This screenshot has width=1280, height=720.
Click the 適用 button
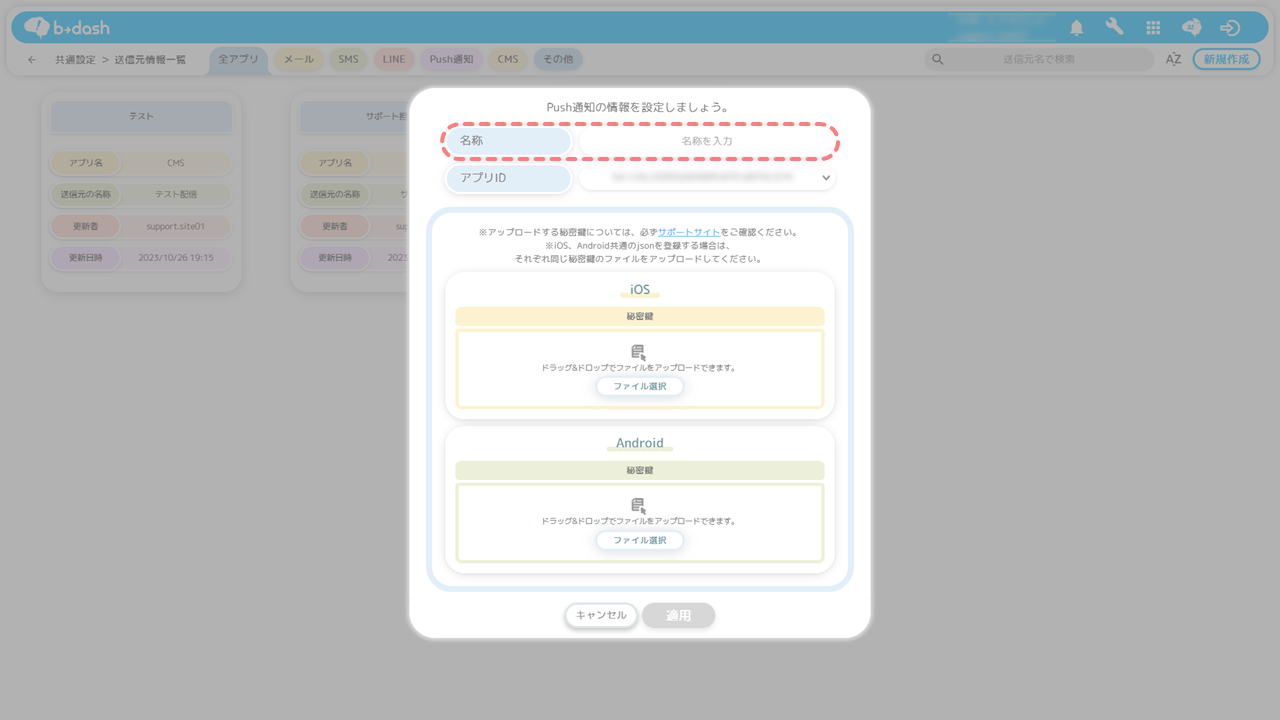pyautogui.click(x=678, y=615)
